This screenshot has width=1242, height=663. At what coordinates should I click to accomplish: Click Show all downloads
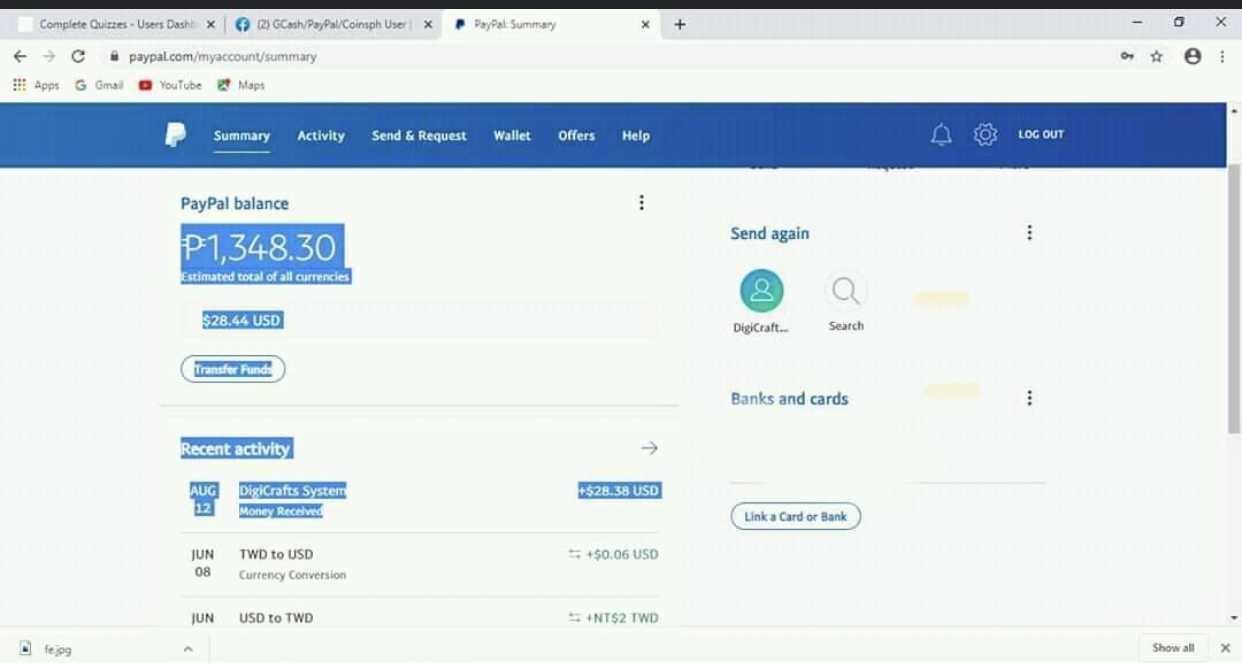[1173, 648]
